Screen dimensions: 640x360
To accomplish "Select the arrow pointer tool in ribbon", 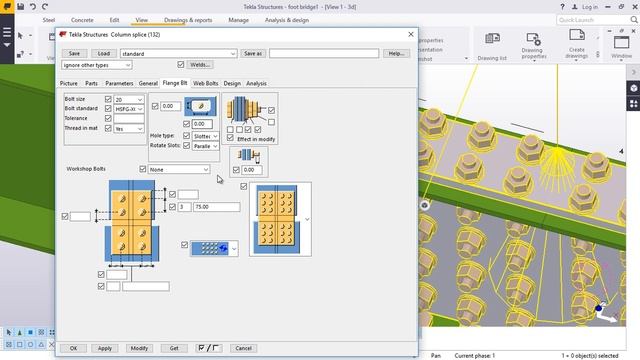I will tap(20, 36).
